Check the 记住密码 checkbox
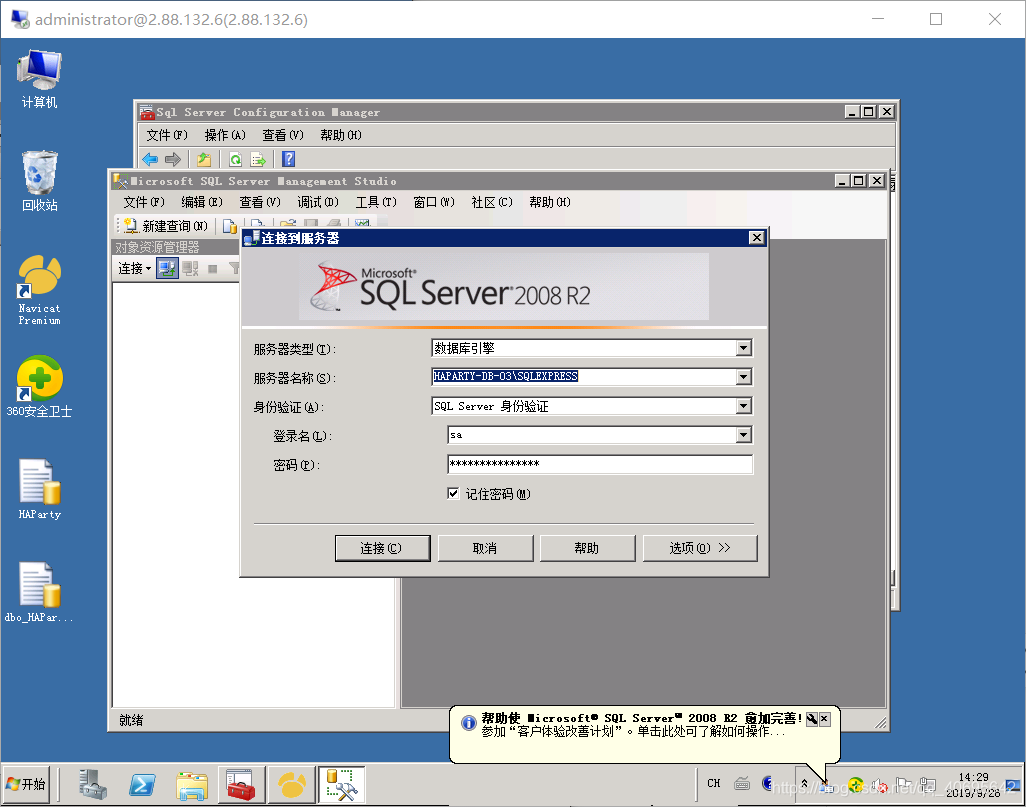1026x807 pixels. tap(454, 493)
